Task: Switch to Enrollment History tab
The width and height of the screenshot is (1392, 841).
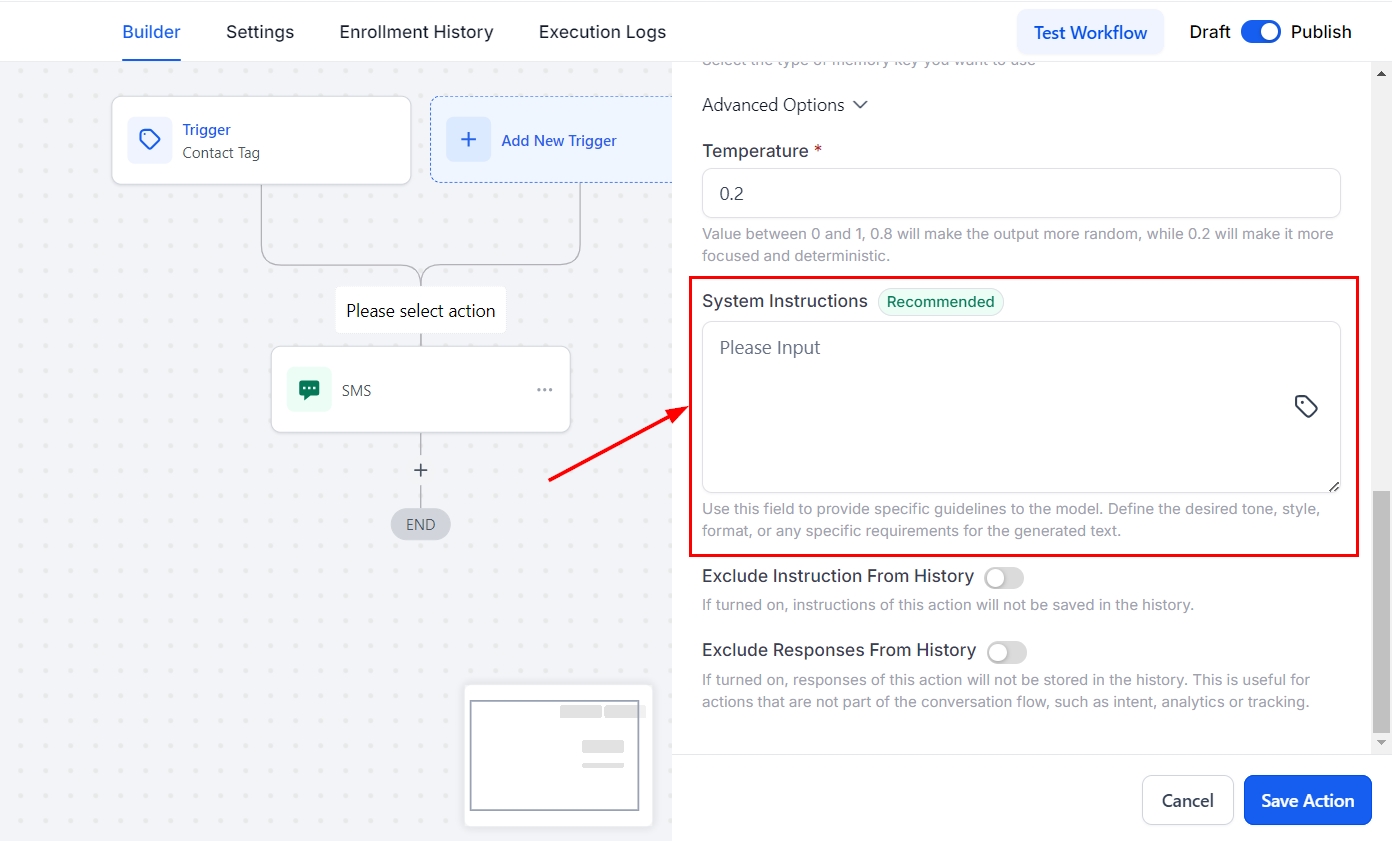Action: [416, 32]
